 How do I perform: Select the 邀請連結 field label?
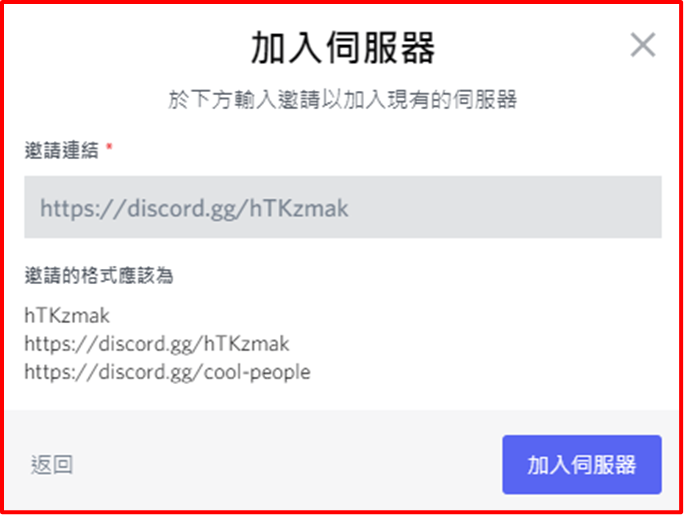click(62, 151)
